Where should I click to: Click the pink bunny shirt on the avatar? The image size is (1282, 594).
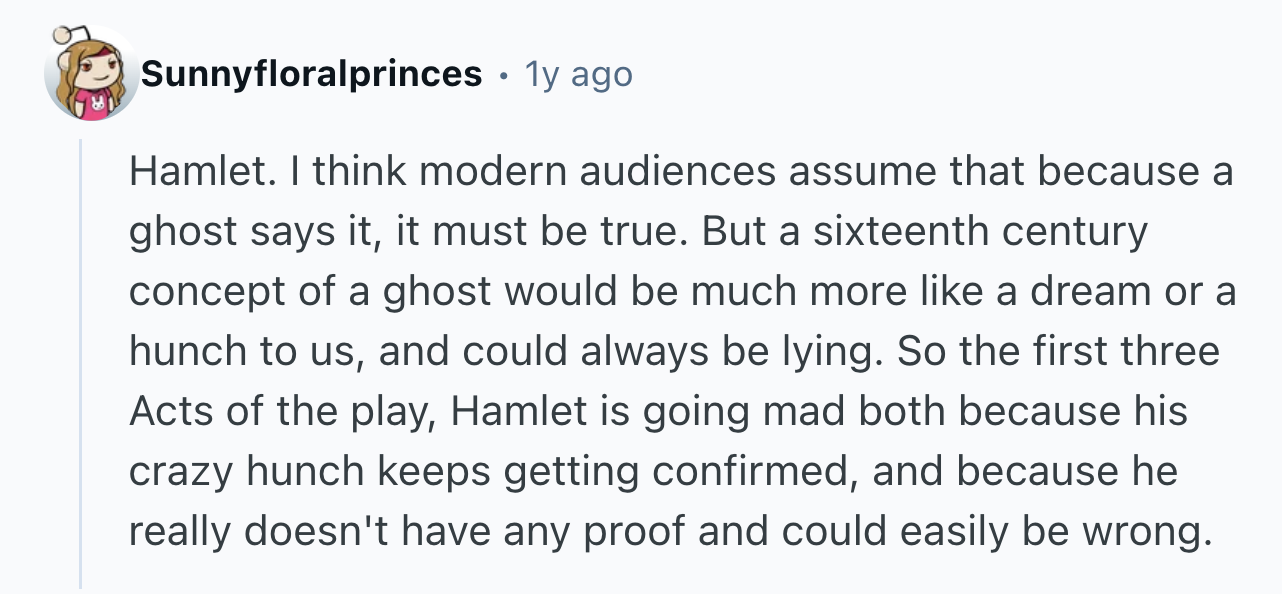click(x=98, y=104)
